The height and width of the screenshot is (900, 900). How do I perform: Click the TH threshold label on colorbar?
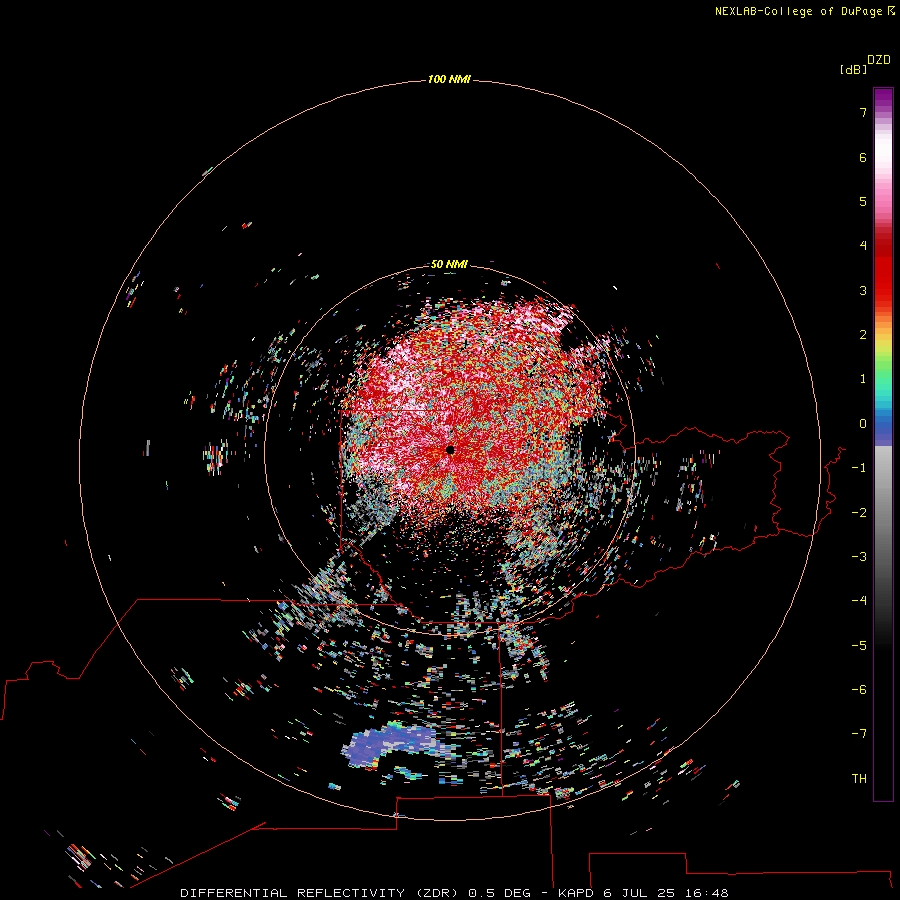click(x=859, y=779)
